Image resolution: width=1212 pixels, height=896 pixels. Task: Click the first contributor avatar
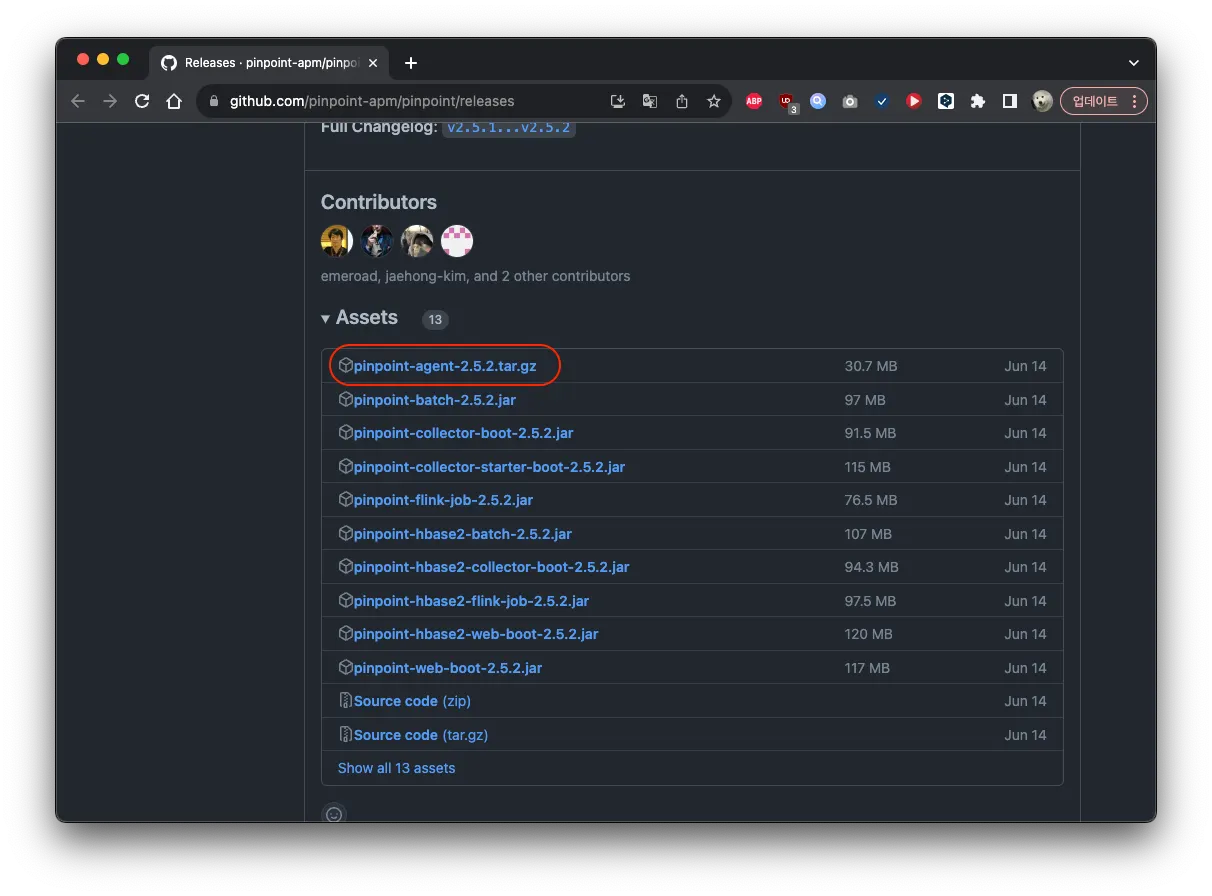click(337, 241)
